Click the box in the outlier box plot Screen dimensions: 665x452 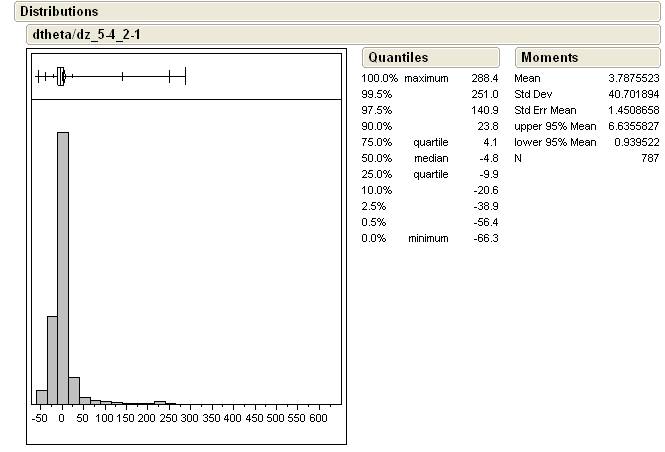point(61,76)
